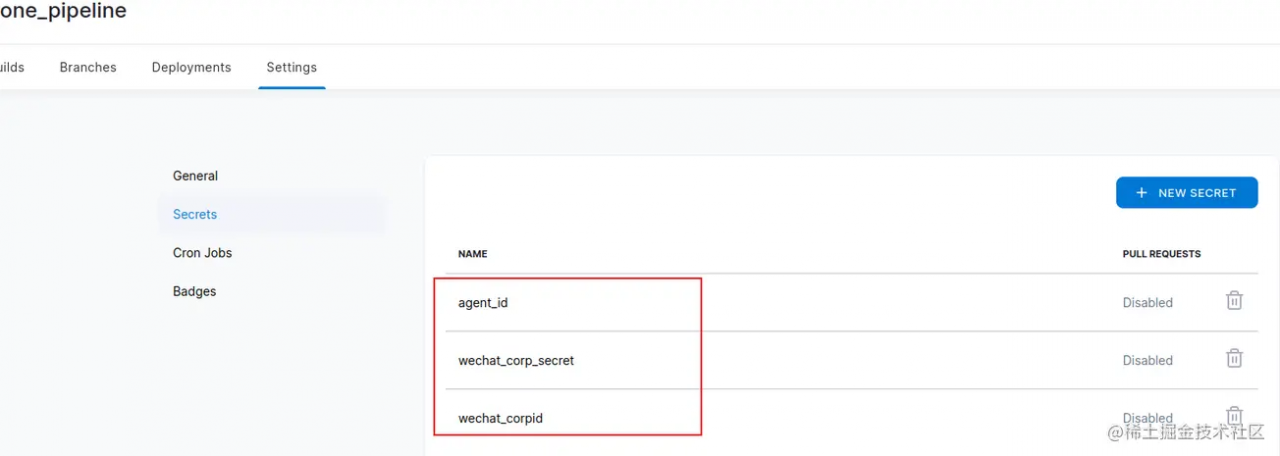Open the Branches tab
This screenshot has height=456, width=1280.
[x=88, y=68]
